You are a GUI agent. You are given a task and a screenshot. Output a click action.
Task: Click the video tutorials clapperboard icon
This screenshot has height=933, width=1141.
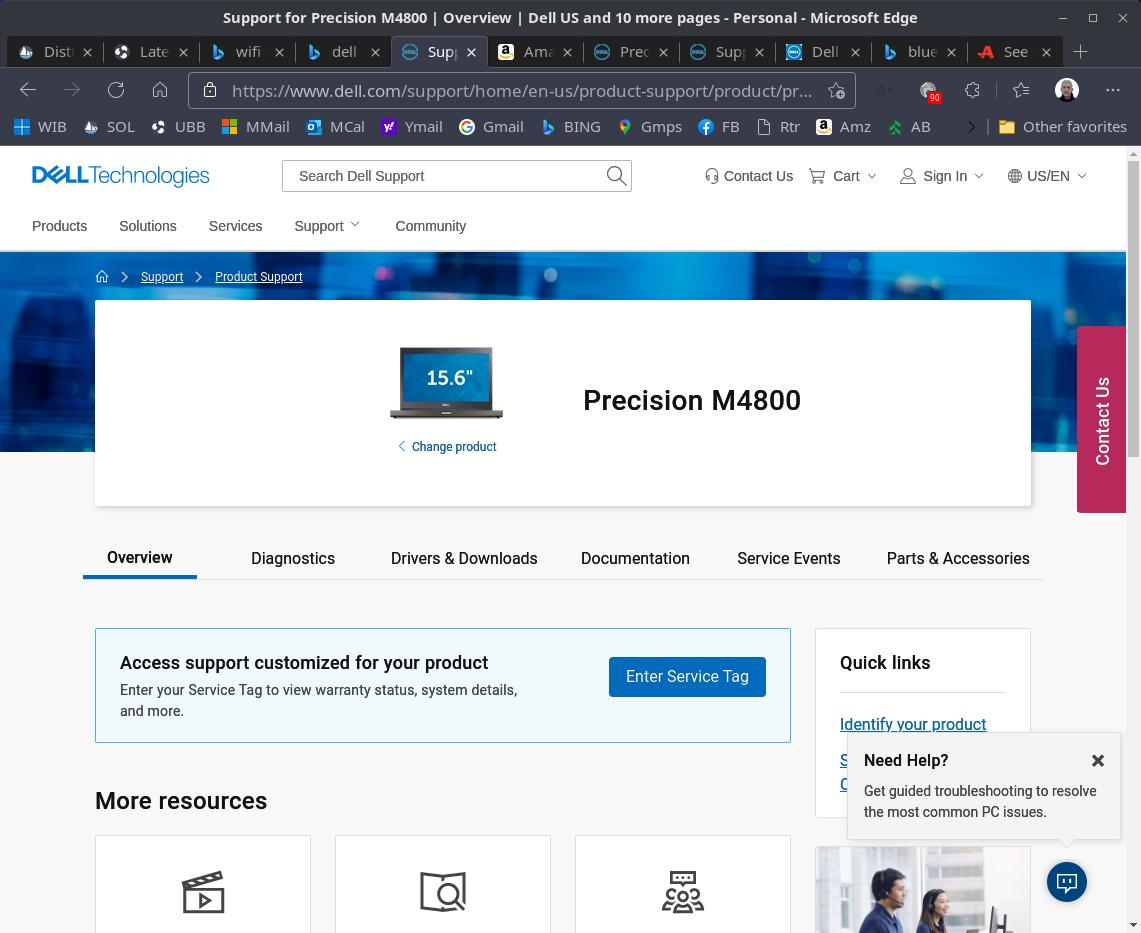click(x=203, y=892)
